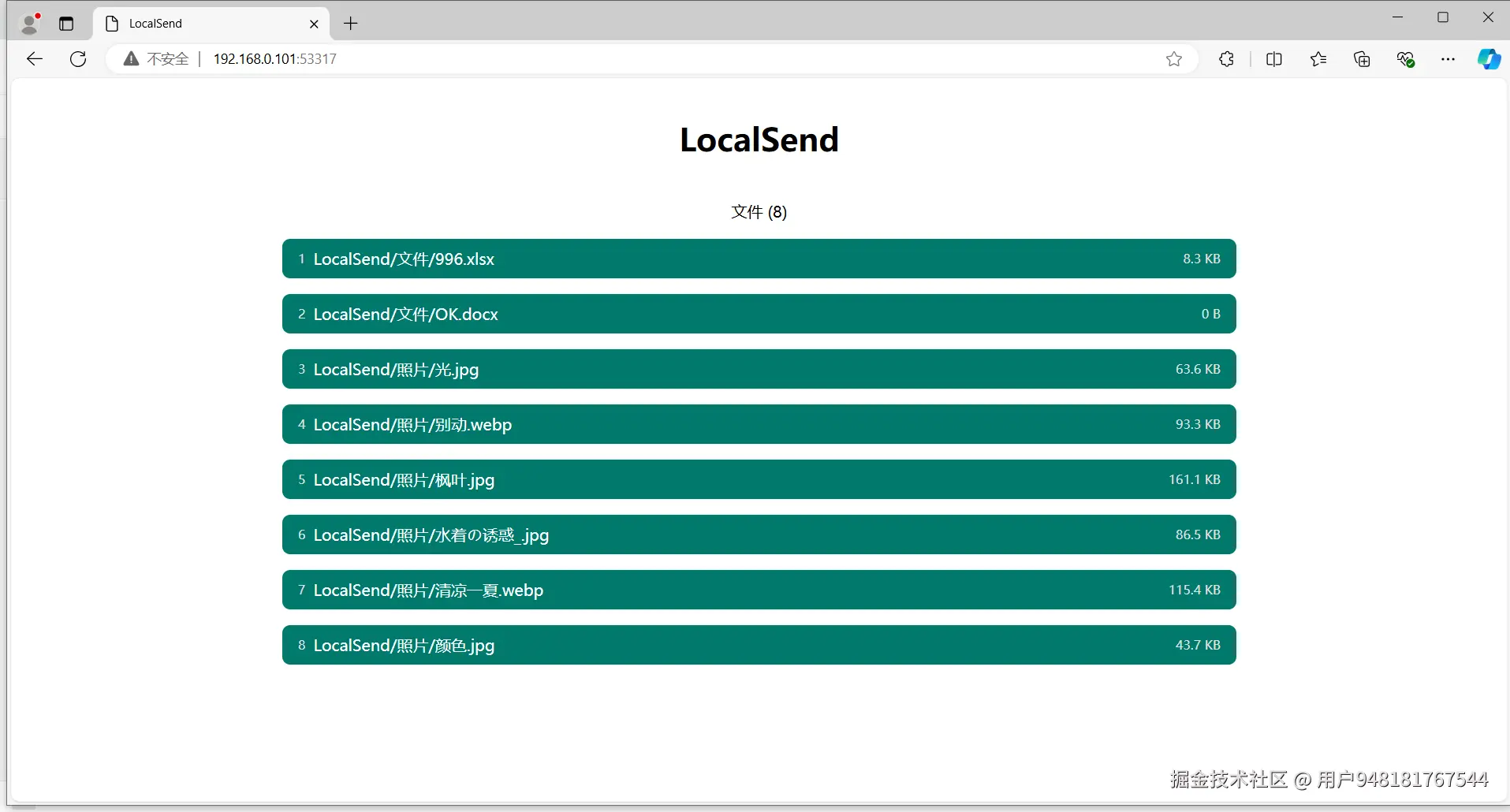Download LocalSend/照片/水着の诱惑_.jpg file
The height and width of the screenshot is (812, 1510).
pyautogui.click(x=759, y=535)
